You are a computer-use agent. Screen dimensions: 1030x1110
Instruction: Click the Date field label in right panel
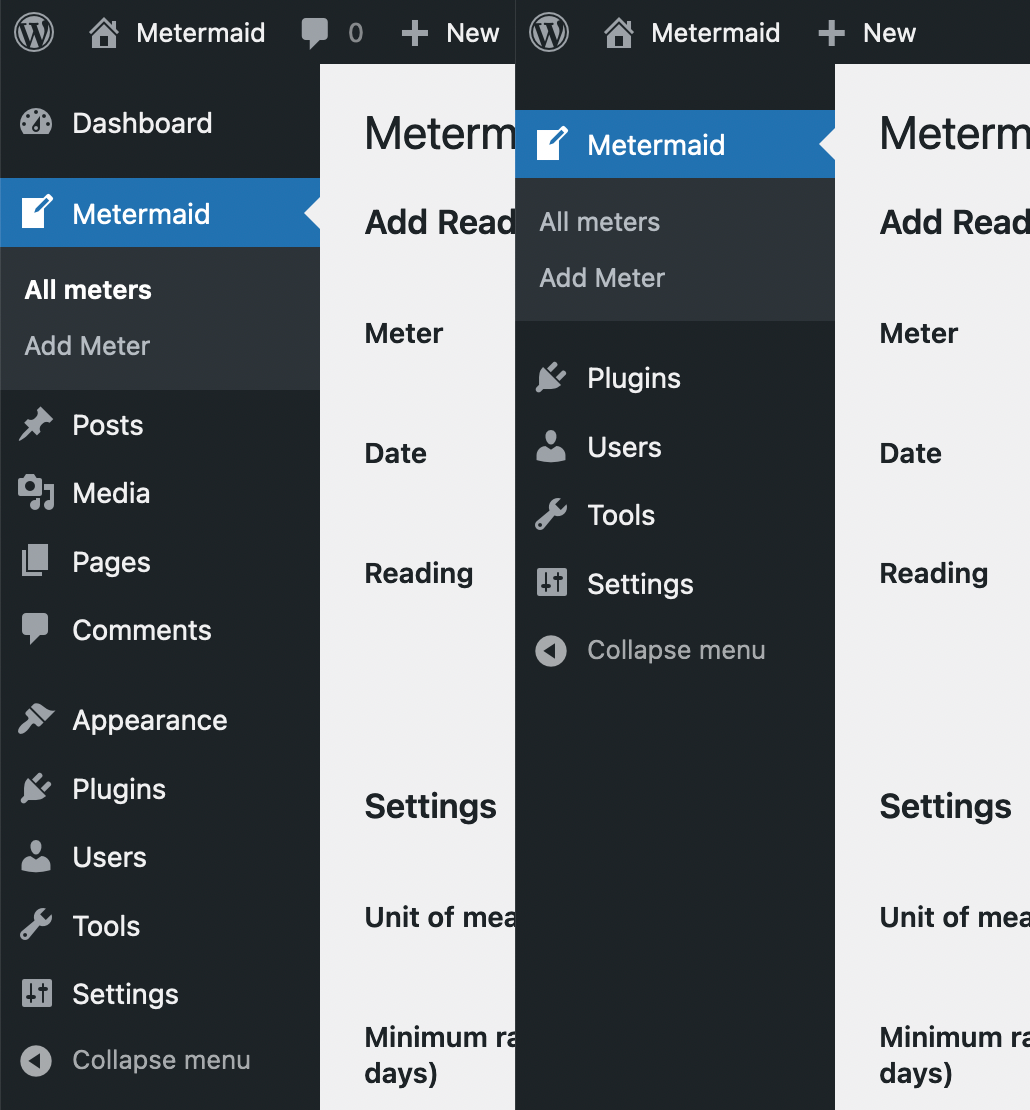pyautogui.click(x=910, y=453)
